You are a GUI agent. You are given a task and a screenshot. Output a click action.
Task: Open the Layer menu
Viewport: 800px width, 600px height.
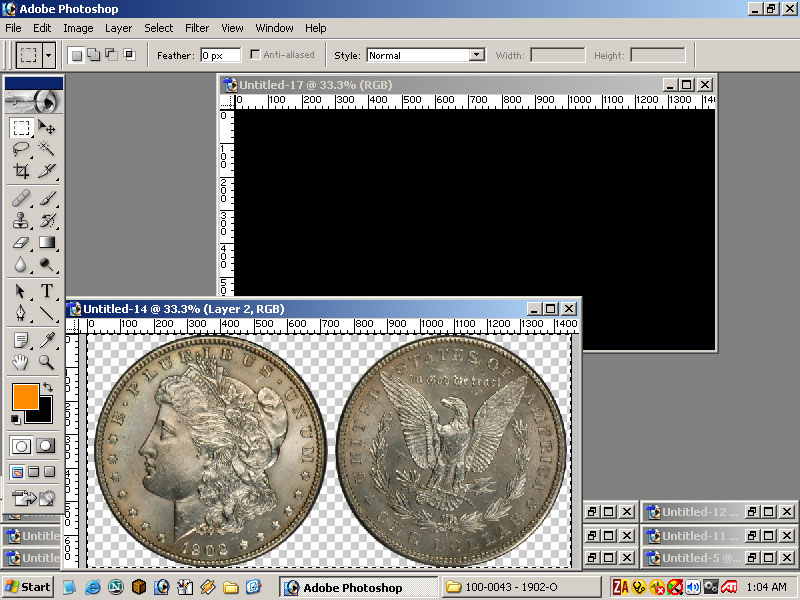tap(118, 28)
